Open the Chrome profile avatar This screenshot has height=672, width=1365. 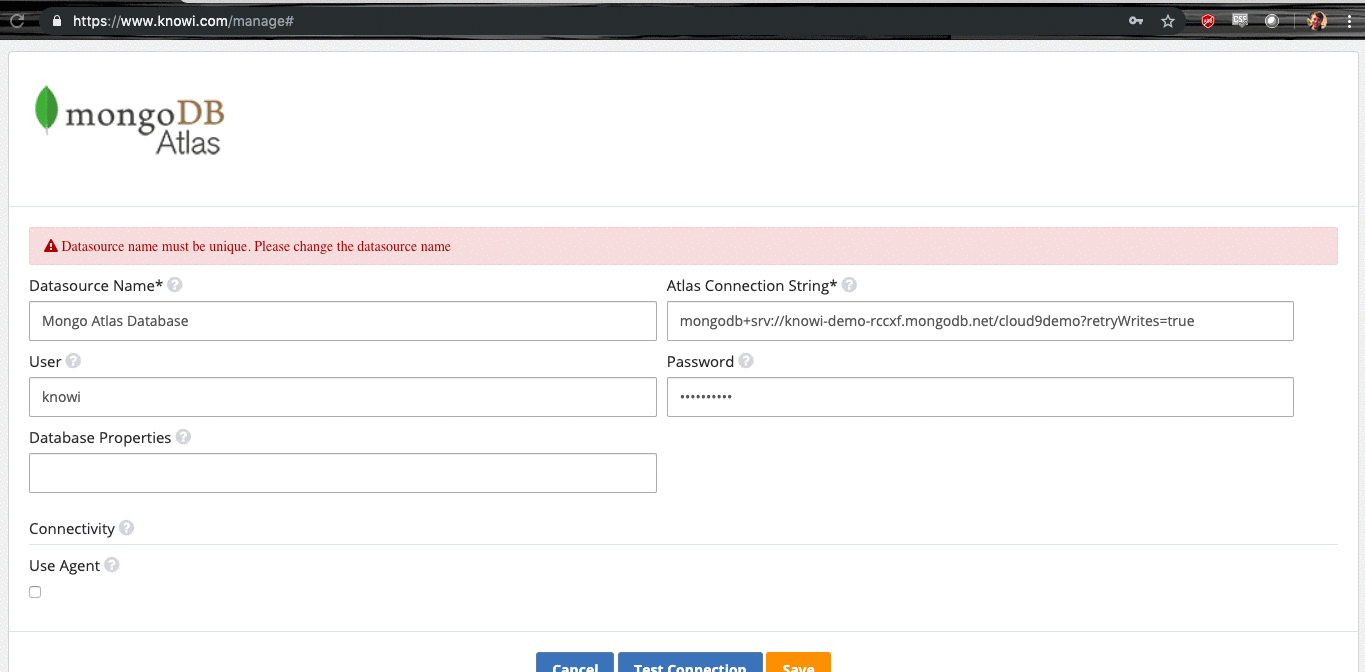[x=1317, y=20]
